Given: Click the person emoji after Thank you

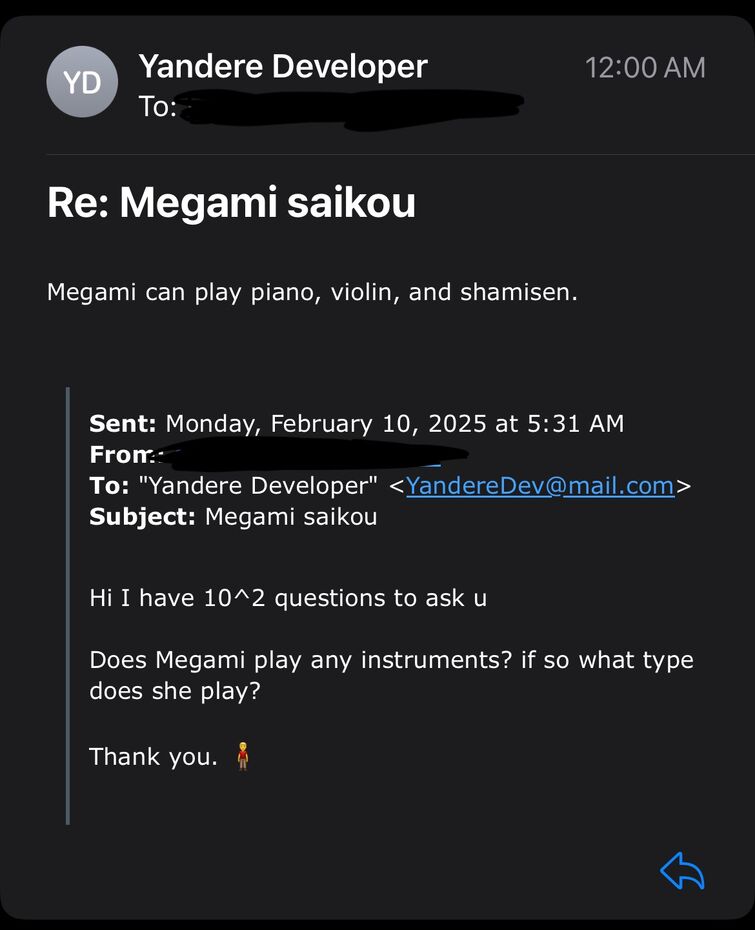Looking at the screenshot, I should point(242,756).
